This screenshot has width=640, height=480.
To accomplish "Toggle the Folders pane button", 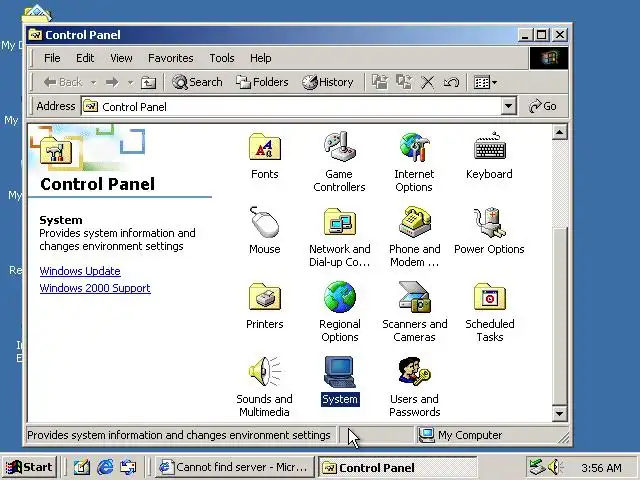I will (x=262, y=82).
